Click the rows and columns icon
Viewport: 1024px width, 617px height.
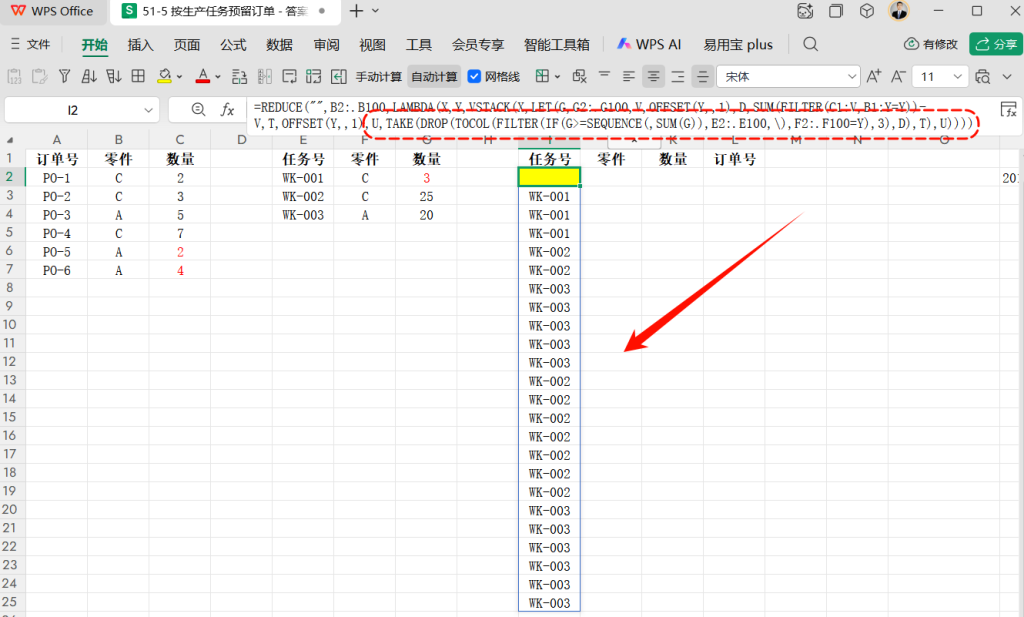coord(240,76)
